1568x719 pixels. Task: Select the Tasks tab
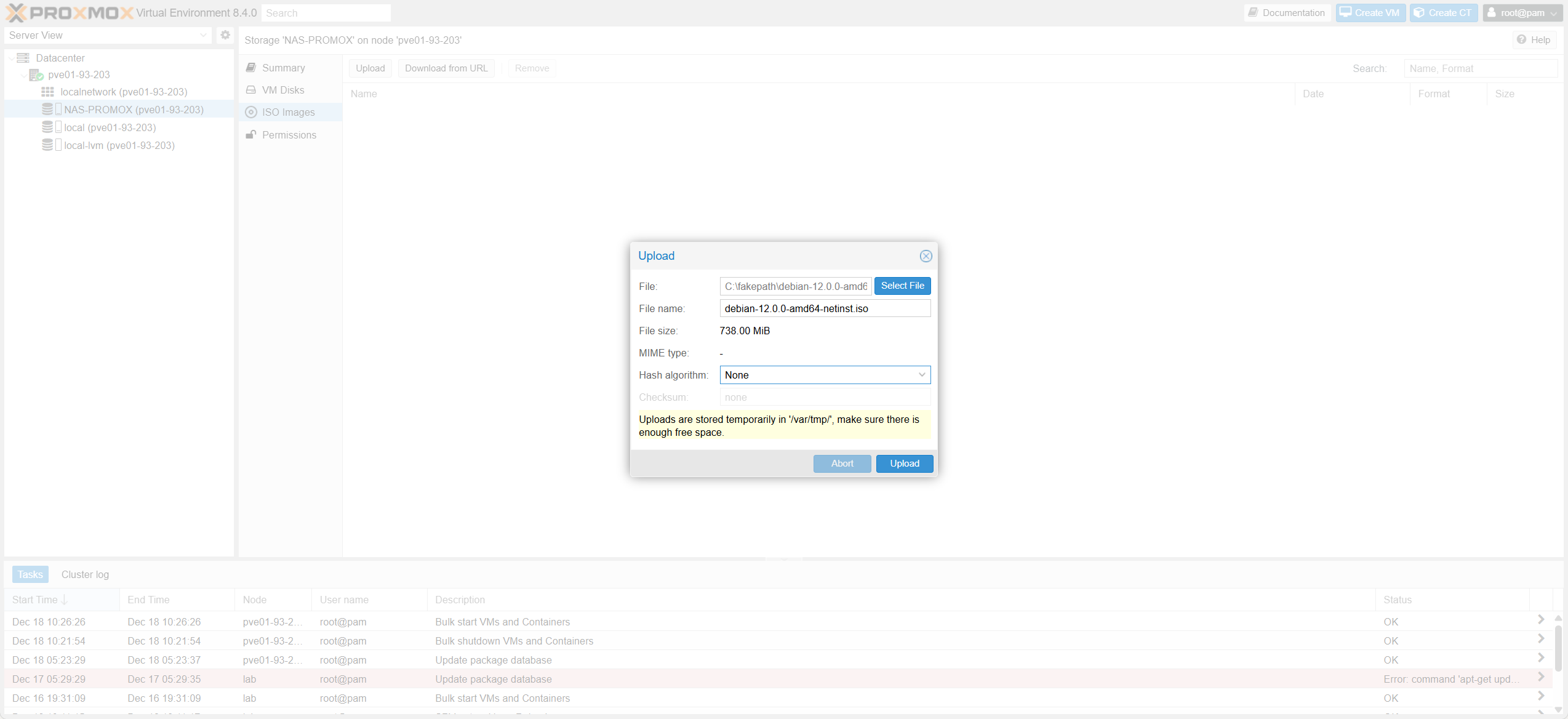(30, 574)
